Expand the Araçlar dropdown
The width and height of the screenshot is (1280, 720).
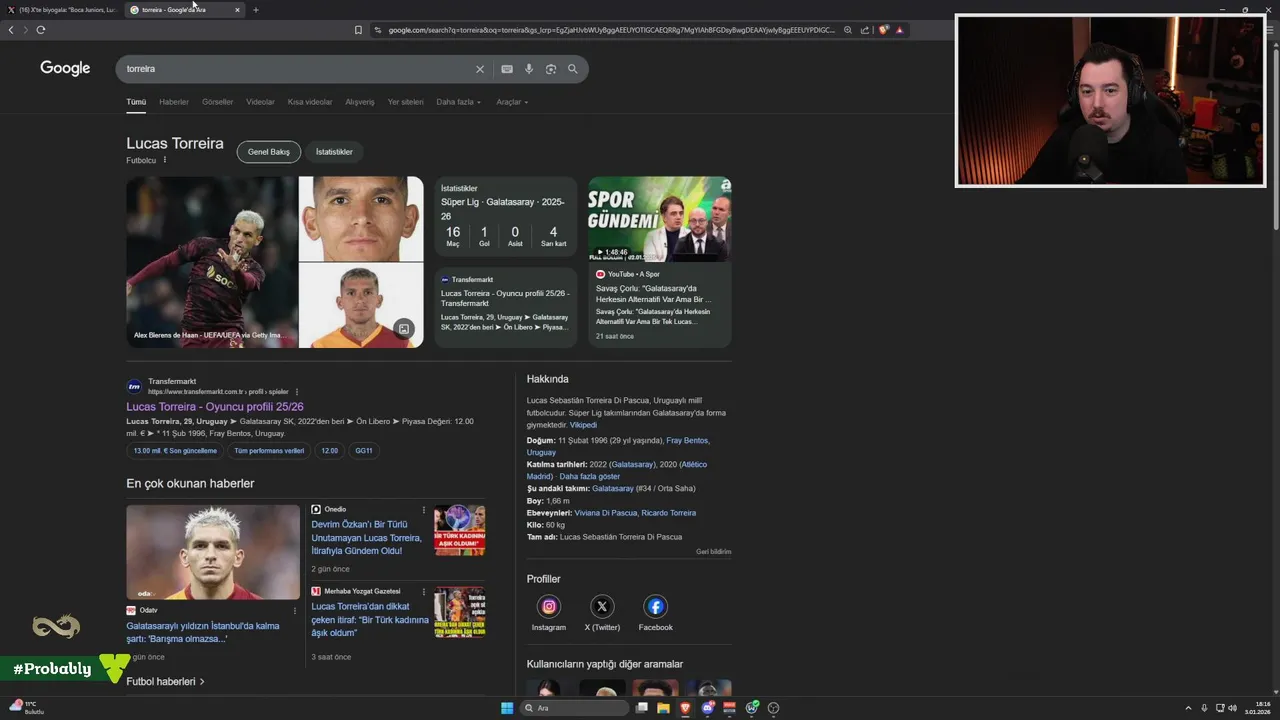(512, 102)
